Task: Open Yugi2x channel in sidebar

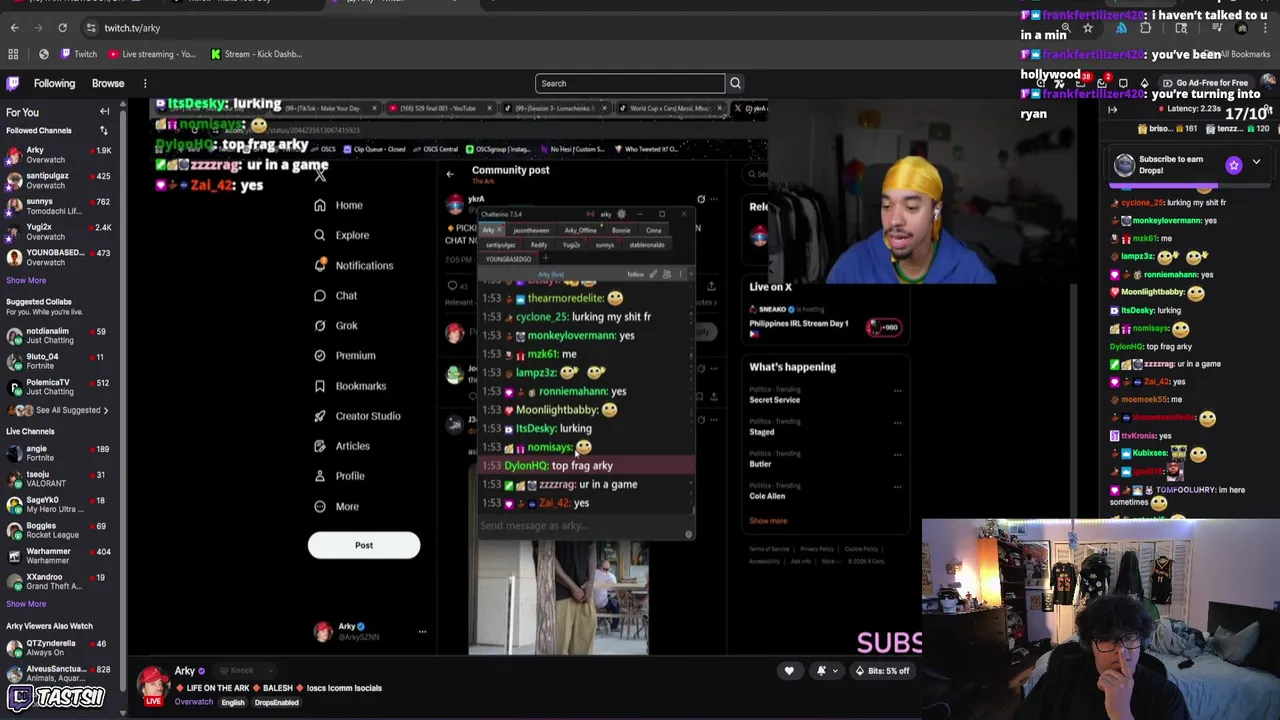Action: click(x=60, y=232)
